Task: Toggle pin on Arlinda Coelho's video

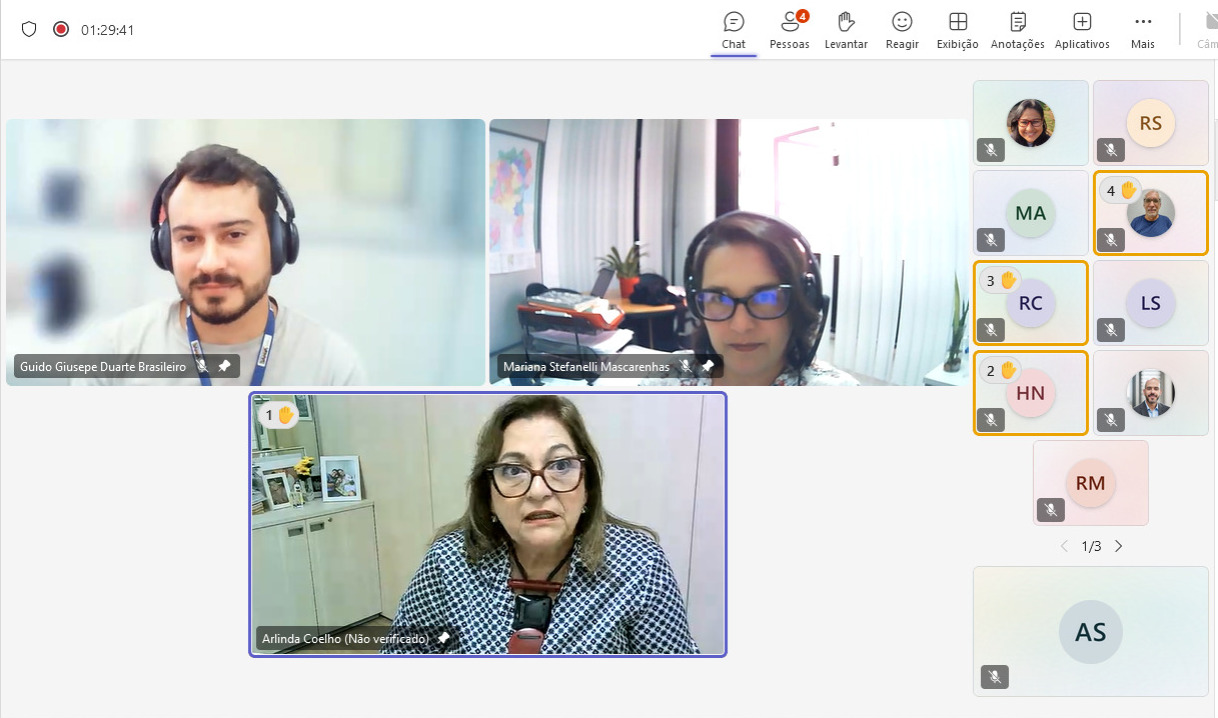Action: tap(443, 638)
